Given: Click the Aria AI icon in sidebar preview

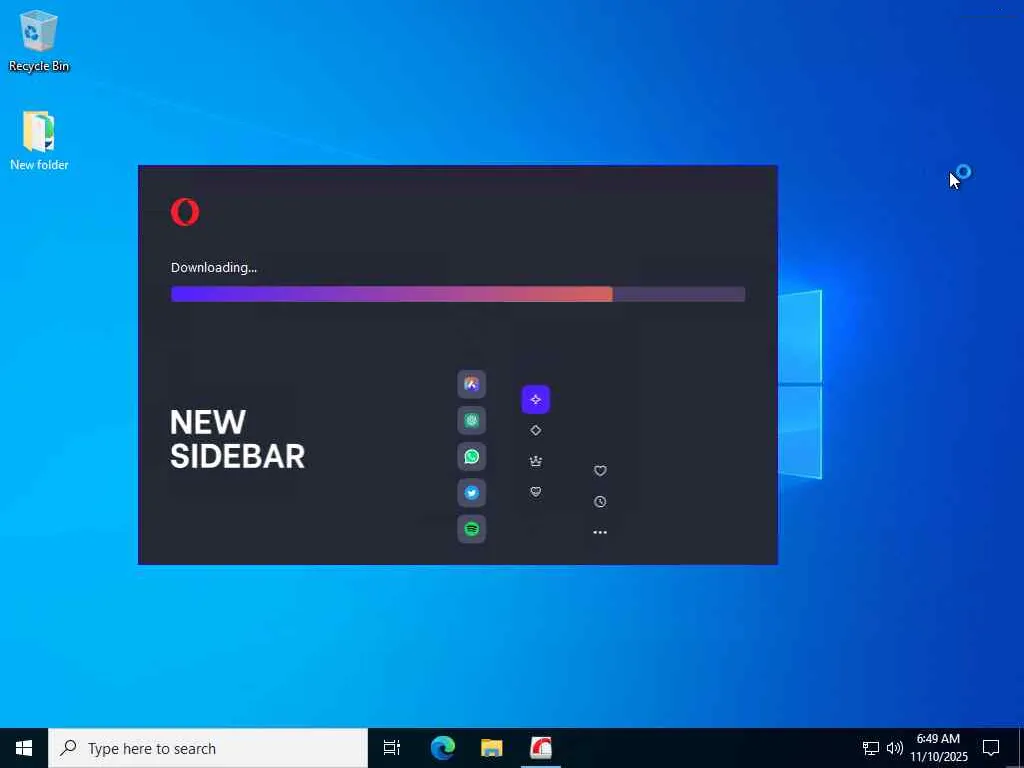Looking at the screenshot, I should [x=472, y=384].
